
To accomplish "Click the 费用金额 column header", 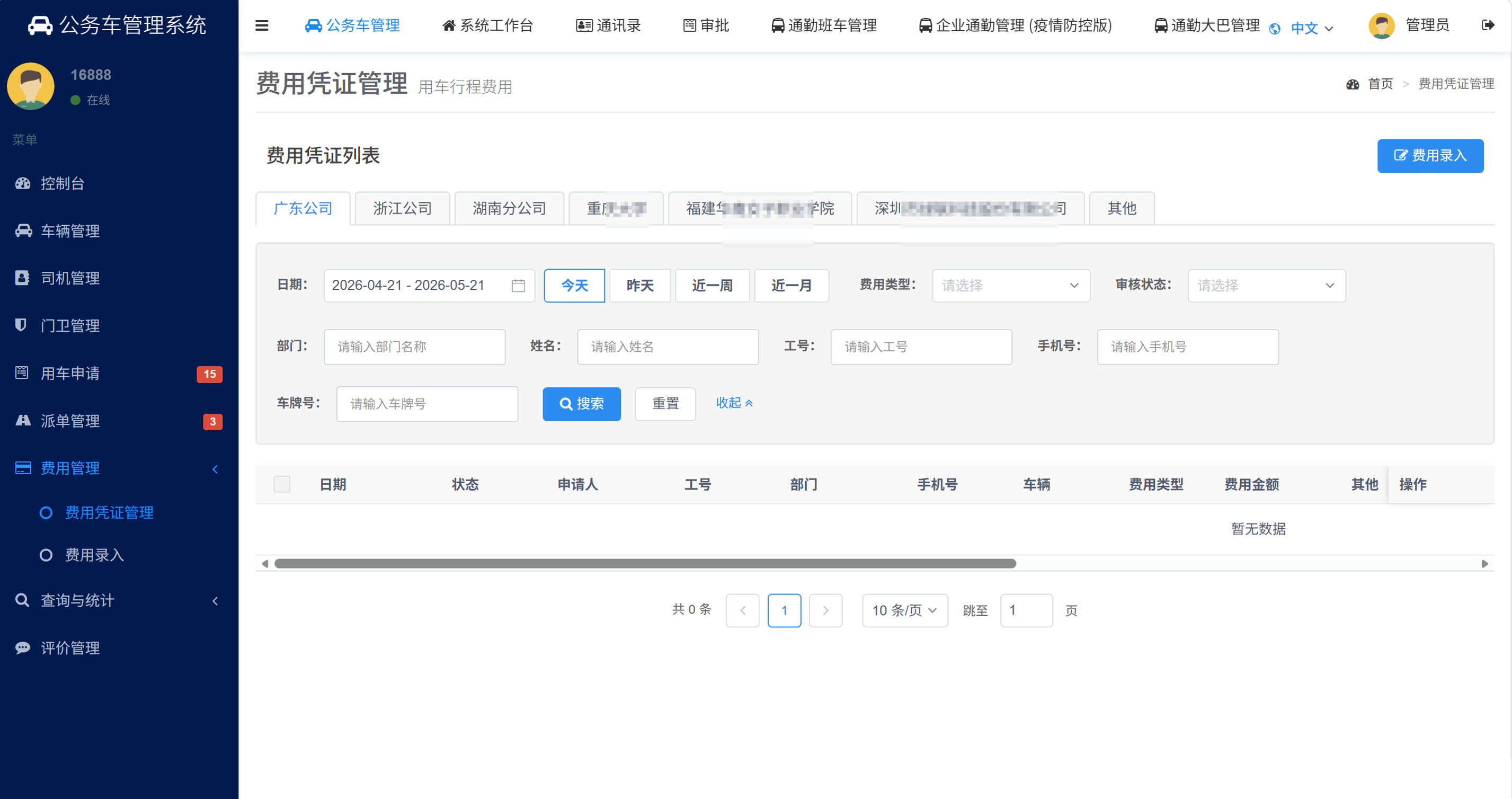I will tap(1251, 485).
